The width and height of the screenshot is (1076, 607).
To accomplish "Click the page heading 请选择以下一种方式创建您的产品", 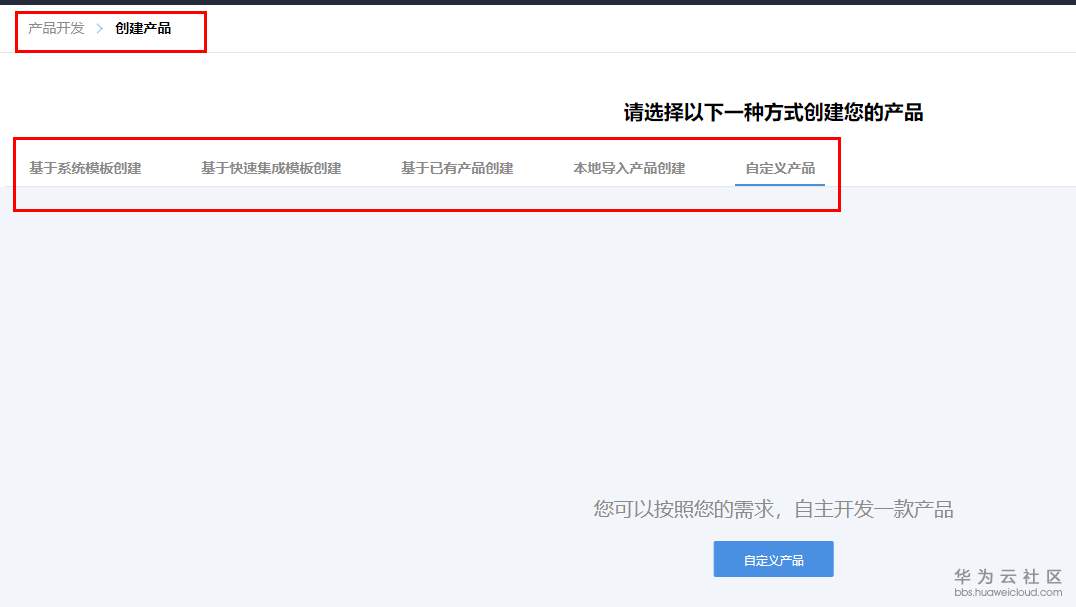I will point(773,113).
